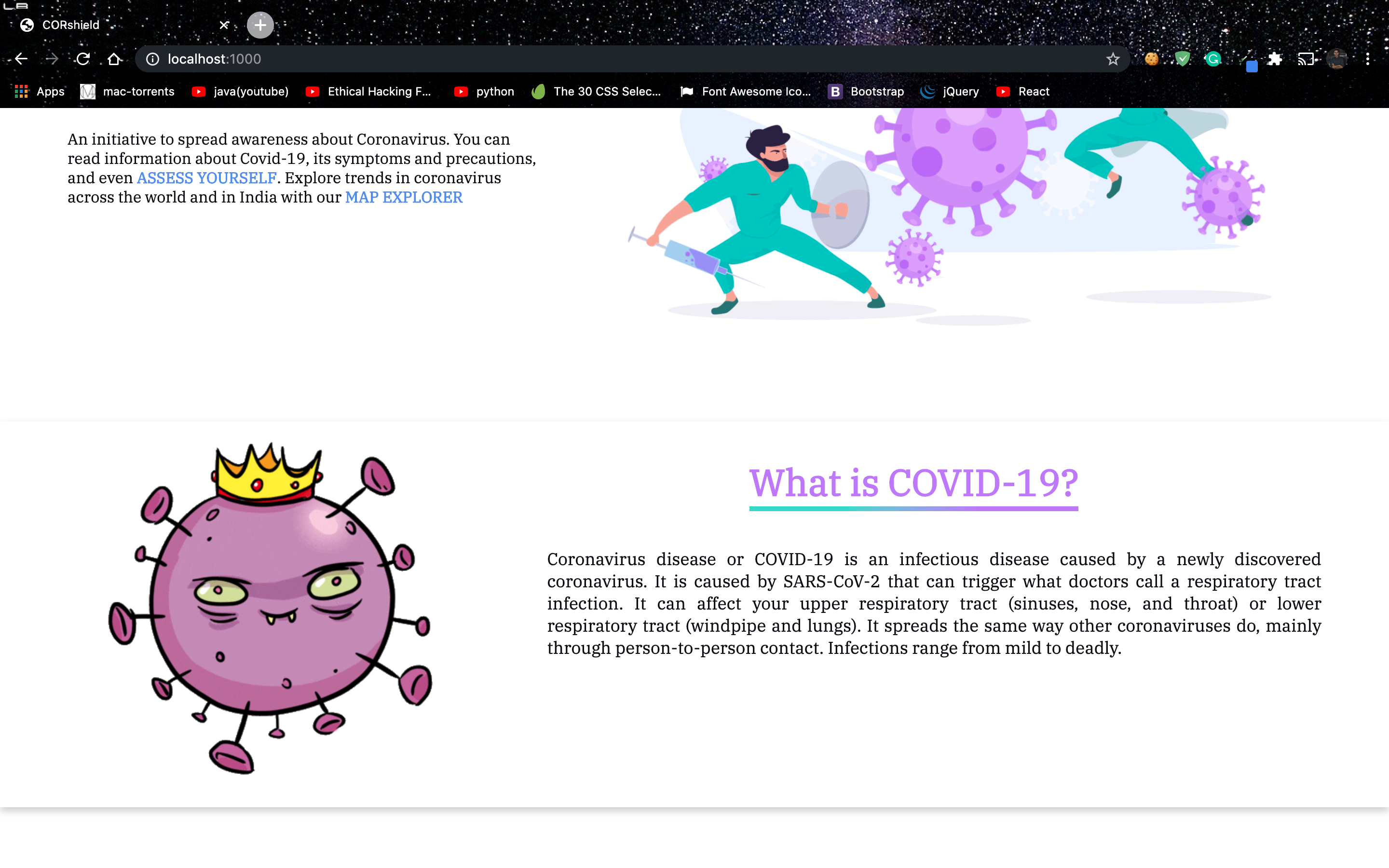Image resolution: width=1389 pixels, height=868 pixels.
Task: Open the cookie extension icon
Action: point(1151,59)
